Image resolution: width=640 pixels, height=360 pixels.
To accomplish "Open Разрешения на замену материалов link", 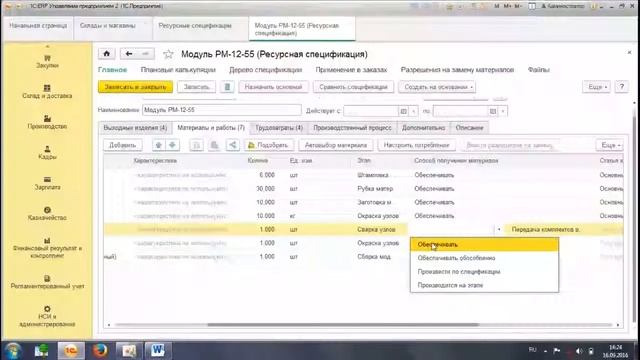I will click(x=457, y=70).
